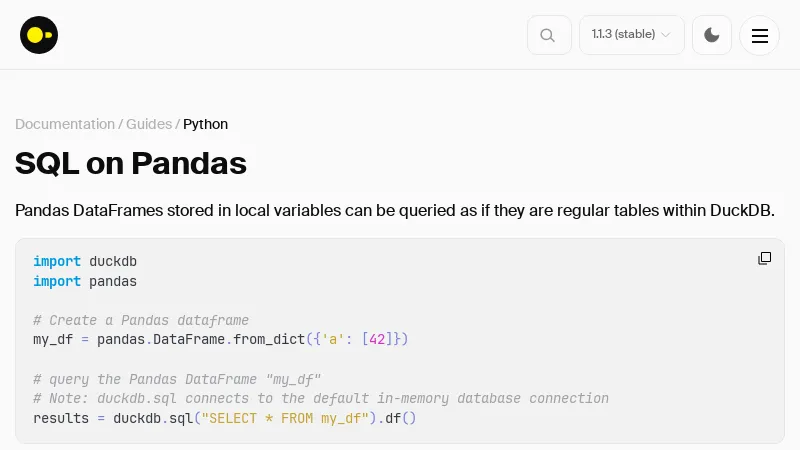Click the "import duckdb" code line

pyautogui.click(x=85, y=261)
